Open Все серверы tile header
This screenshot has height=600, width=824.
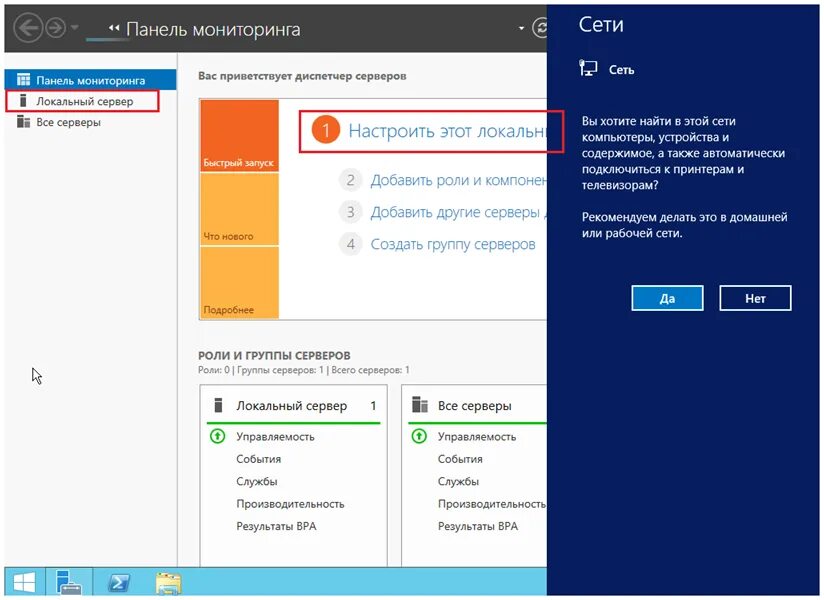pyautogui.click(x=477, y=406)
